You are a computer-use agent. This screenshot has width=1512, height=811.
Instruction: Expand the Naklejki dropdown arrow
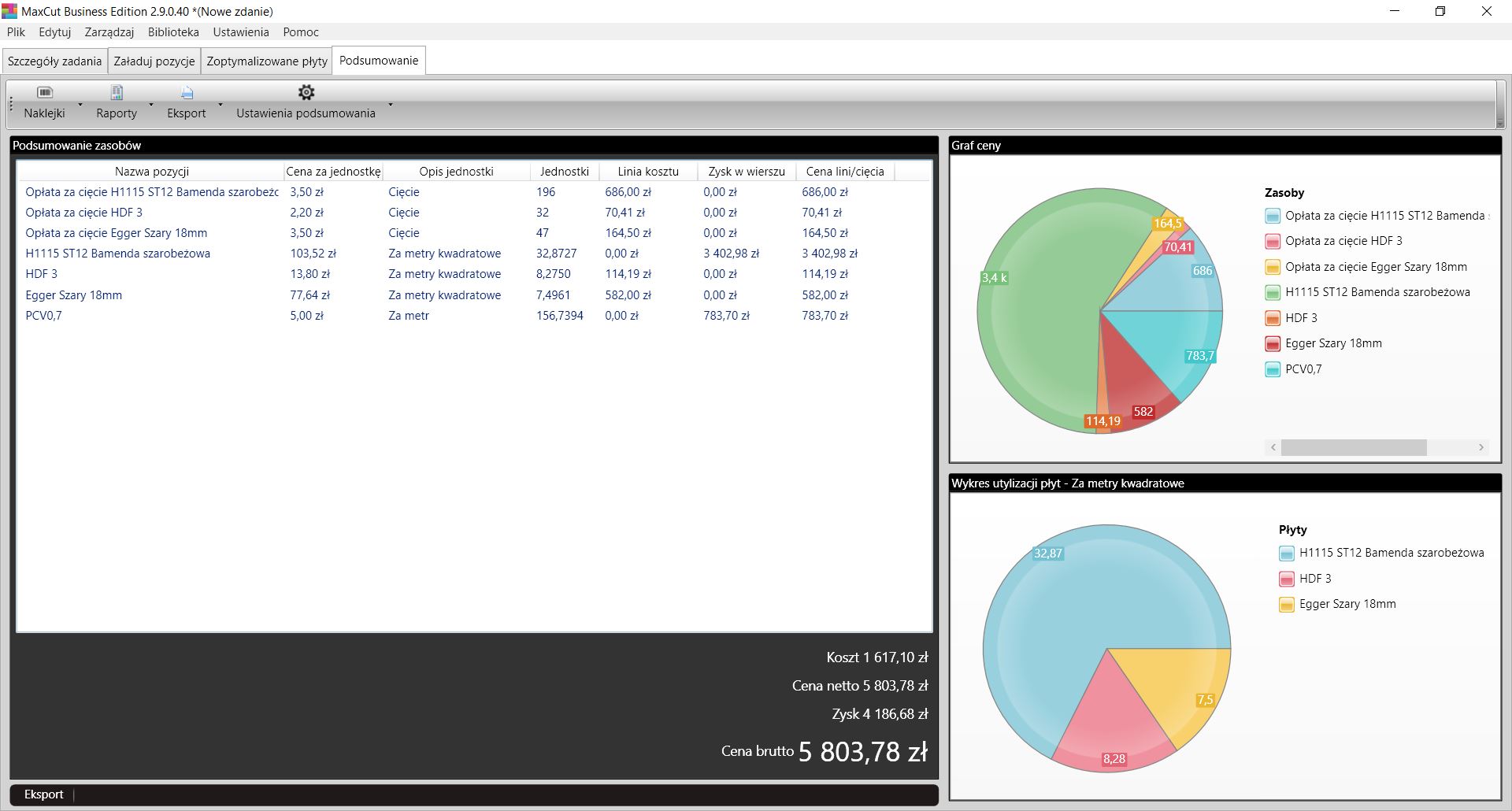(80, 104)
